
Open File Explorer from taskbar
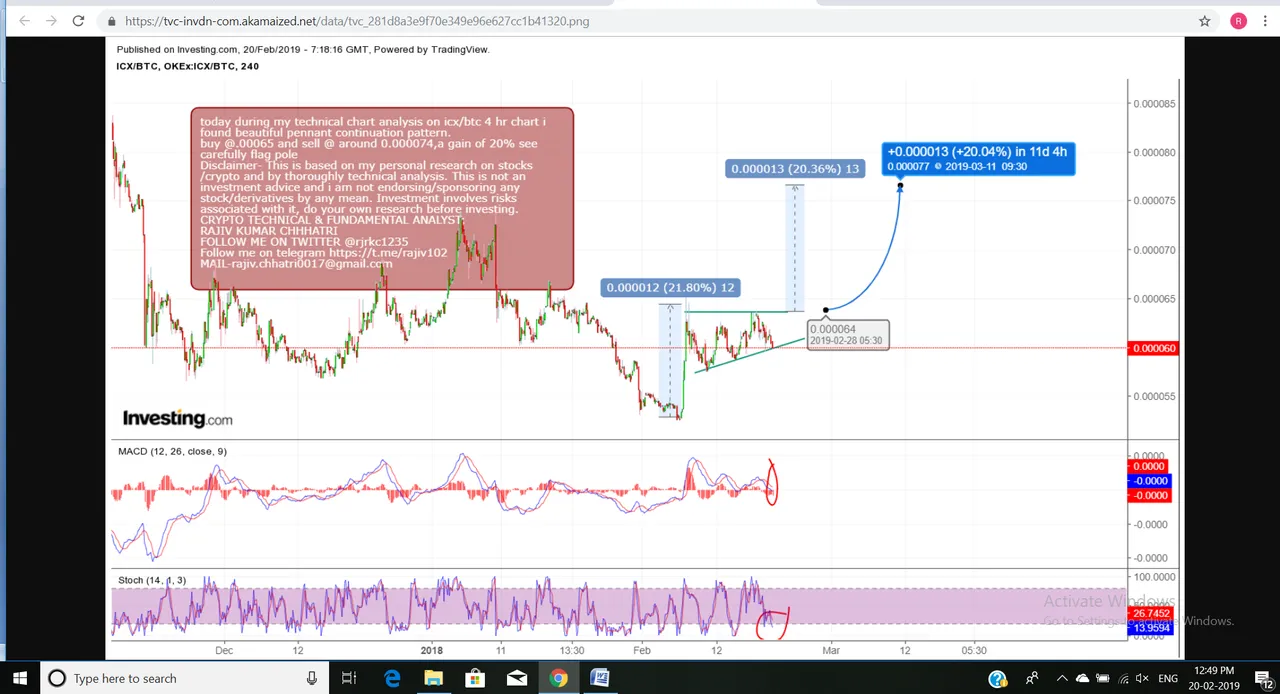[x=434, y=678]
